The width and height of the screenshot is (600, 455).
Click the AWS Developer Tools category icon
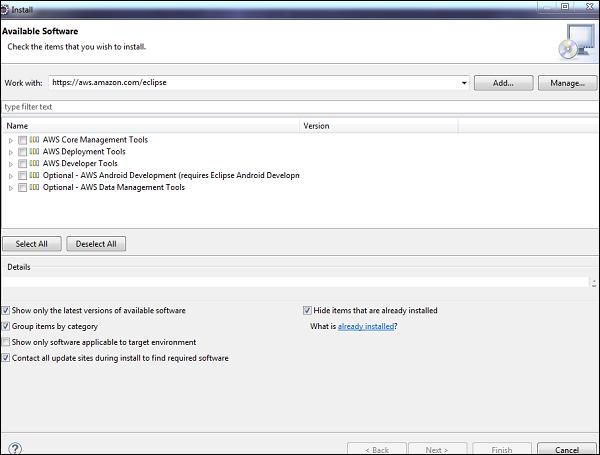[34, 164]
